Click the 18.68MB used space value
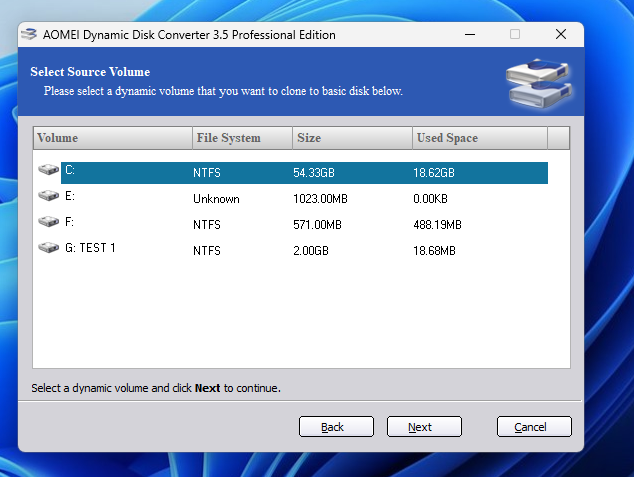This screenshot has width=634, height=477. 434,251
